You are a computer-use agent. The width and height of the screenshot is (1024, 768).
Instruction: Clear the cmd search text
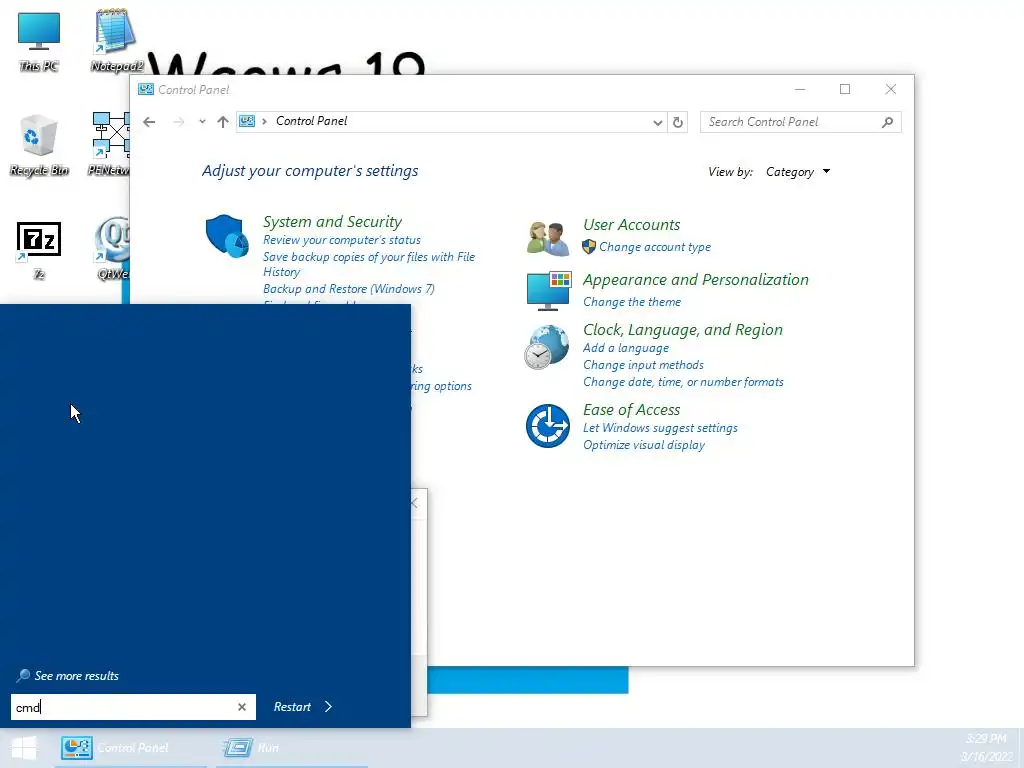[x=242, y=707]
